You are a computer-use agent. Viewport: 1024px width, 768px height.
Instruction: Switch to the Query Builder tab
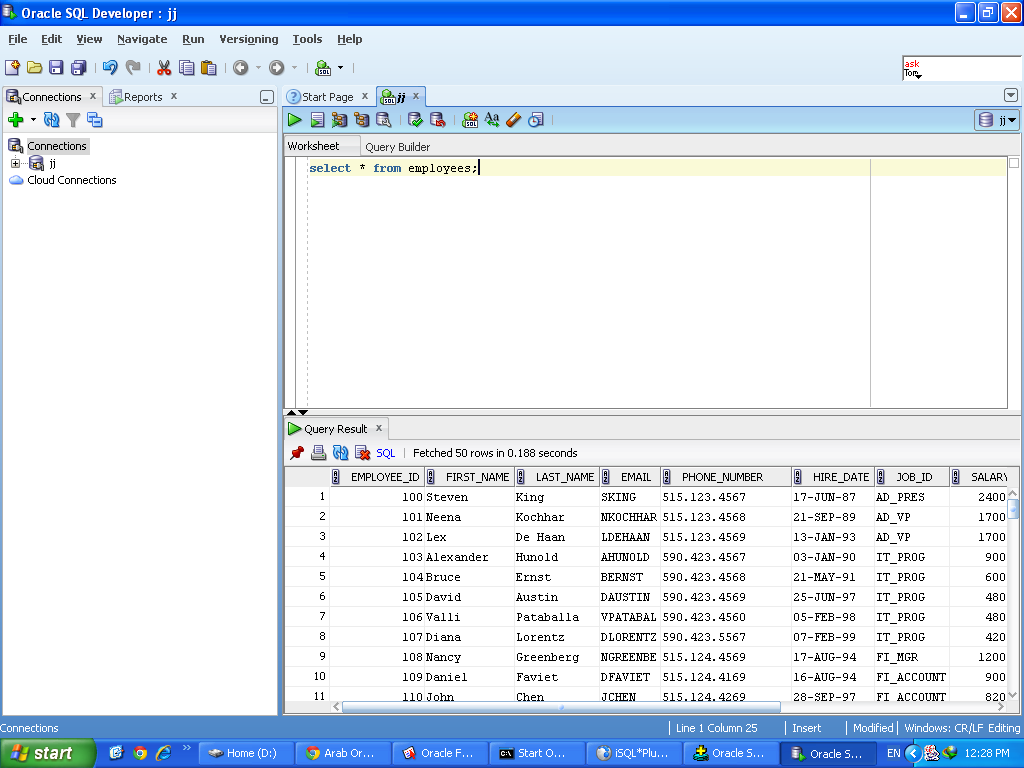tap(397, 147)
